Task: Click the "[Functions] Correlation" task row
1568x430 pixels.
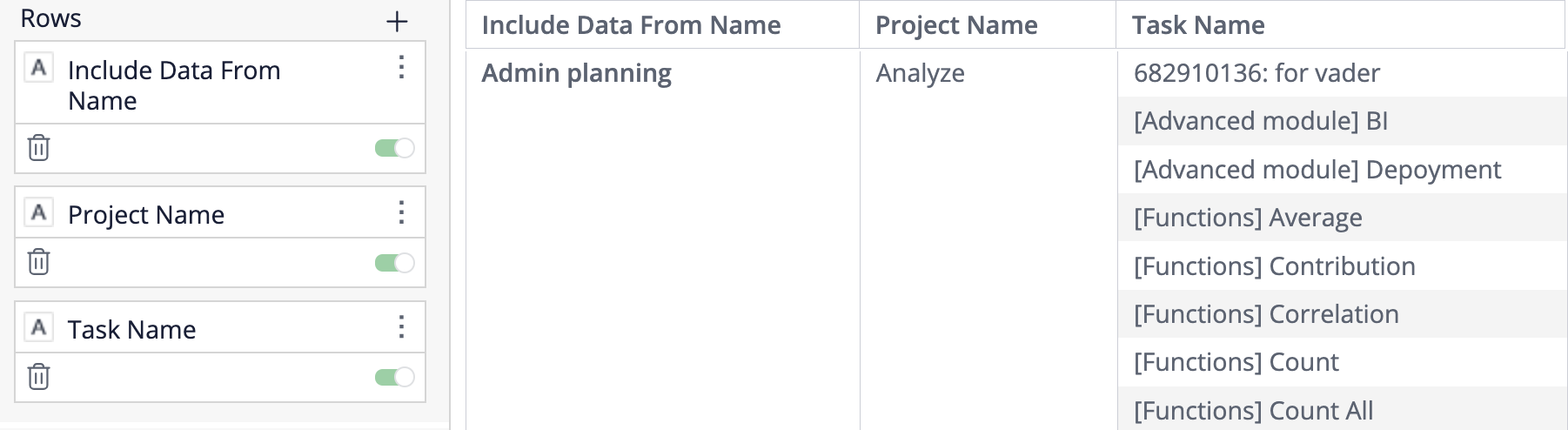Action: [x=1266, y=314]
